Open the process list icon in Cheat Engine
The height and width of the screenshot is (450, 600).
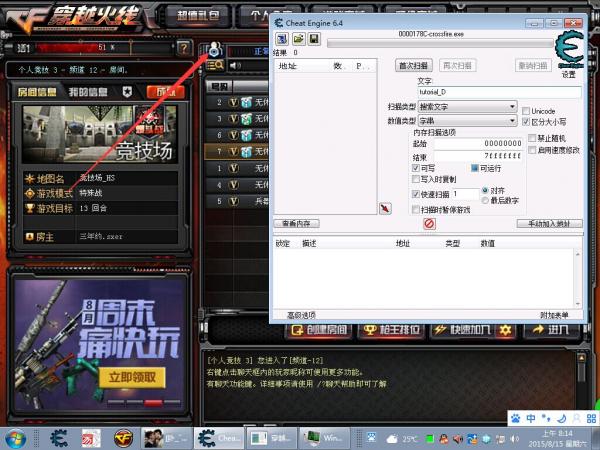point(282,39)
